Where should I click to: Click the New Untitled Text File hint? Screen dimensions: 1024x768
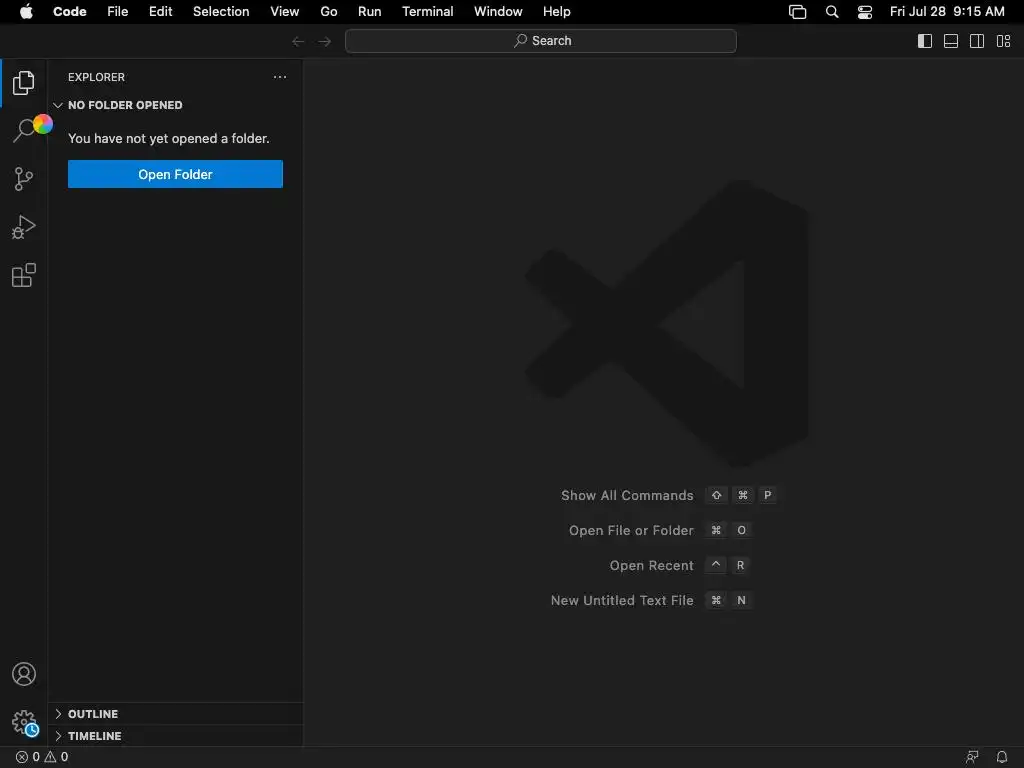tap(622, 600)
